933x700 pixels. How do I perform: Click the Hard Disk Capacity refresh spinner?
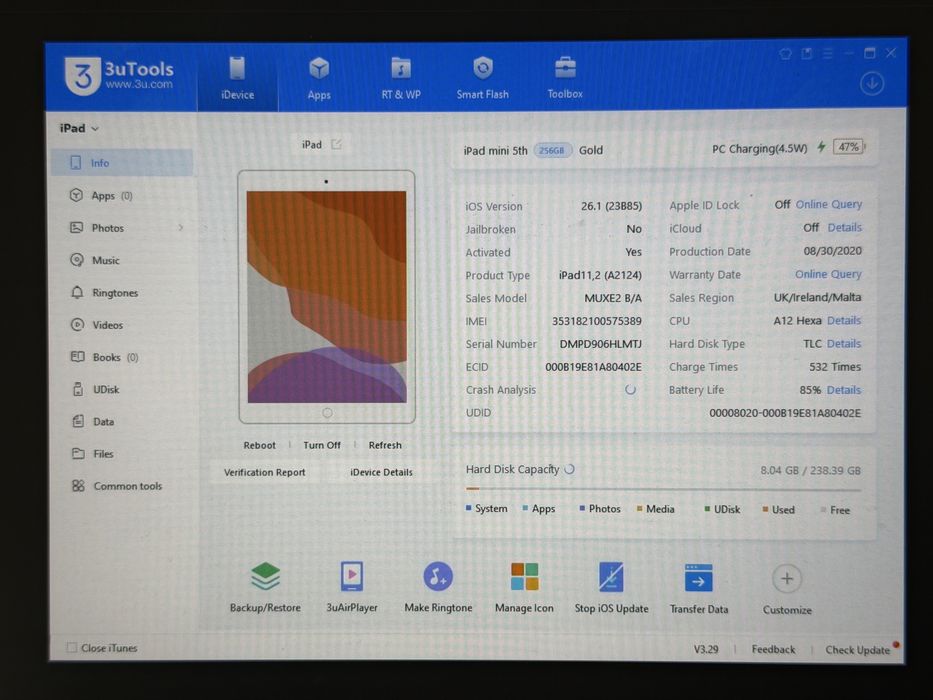pyautogui.click(x=569, y=469)
